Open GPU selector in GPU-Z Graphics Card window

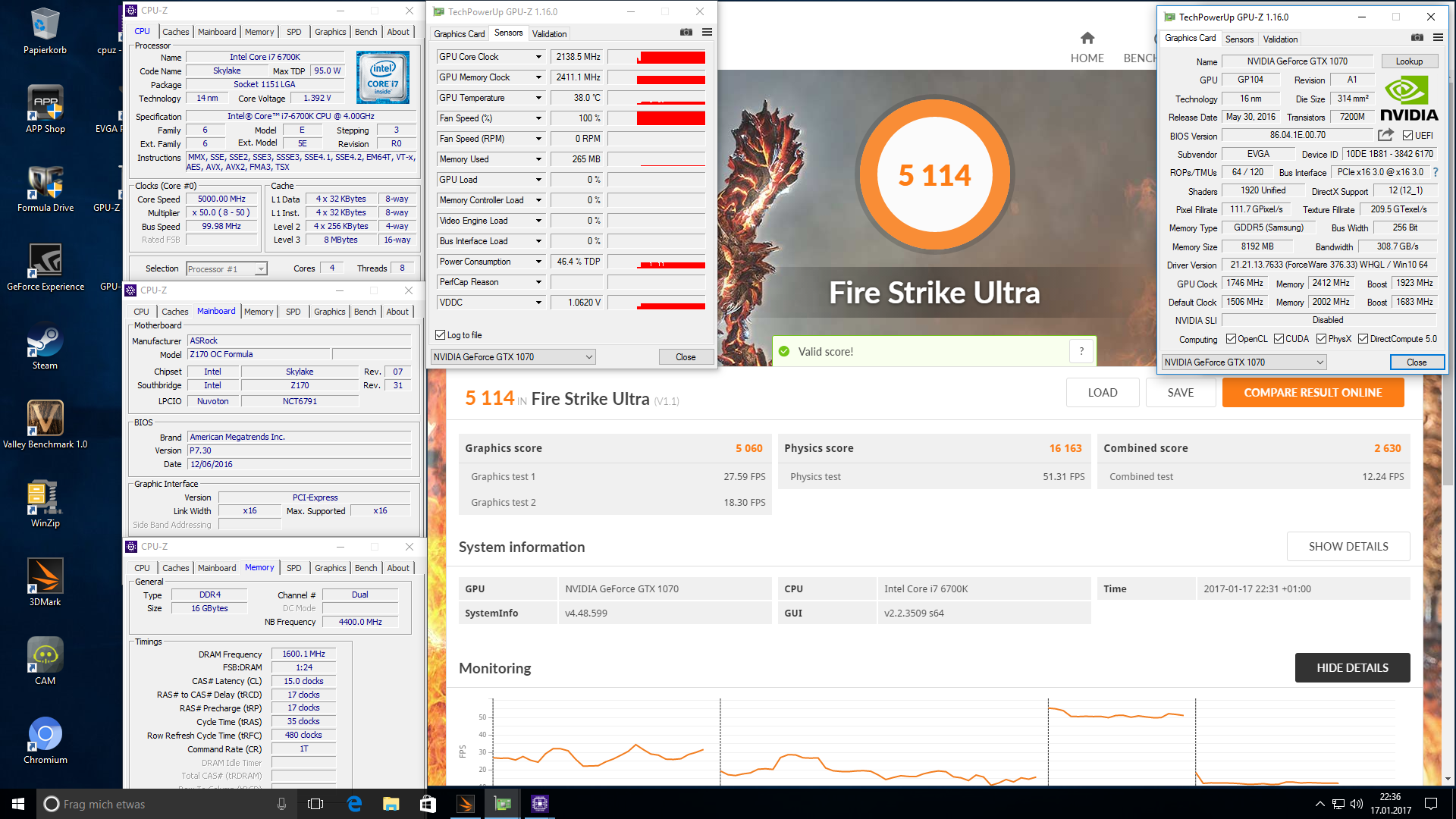pos(1244,362)
